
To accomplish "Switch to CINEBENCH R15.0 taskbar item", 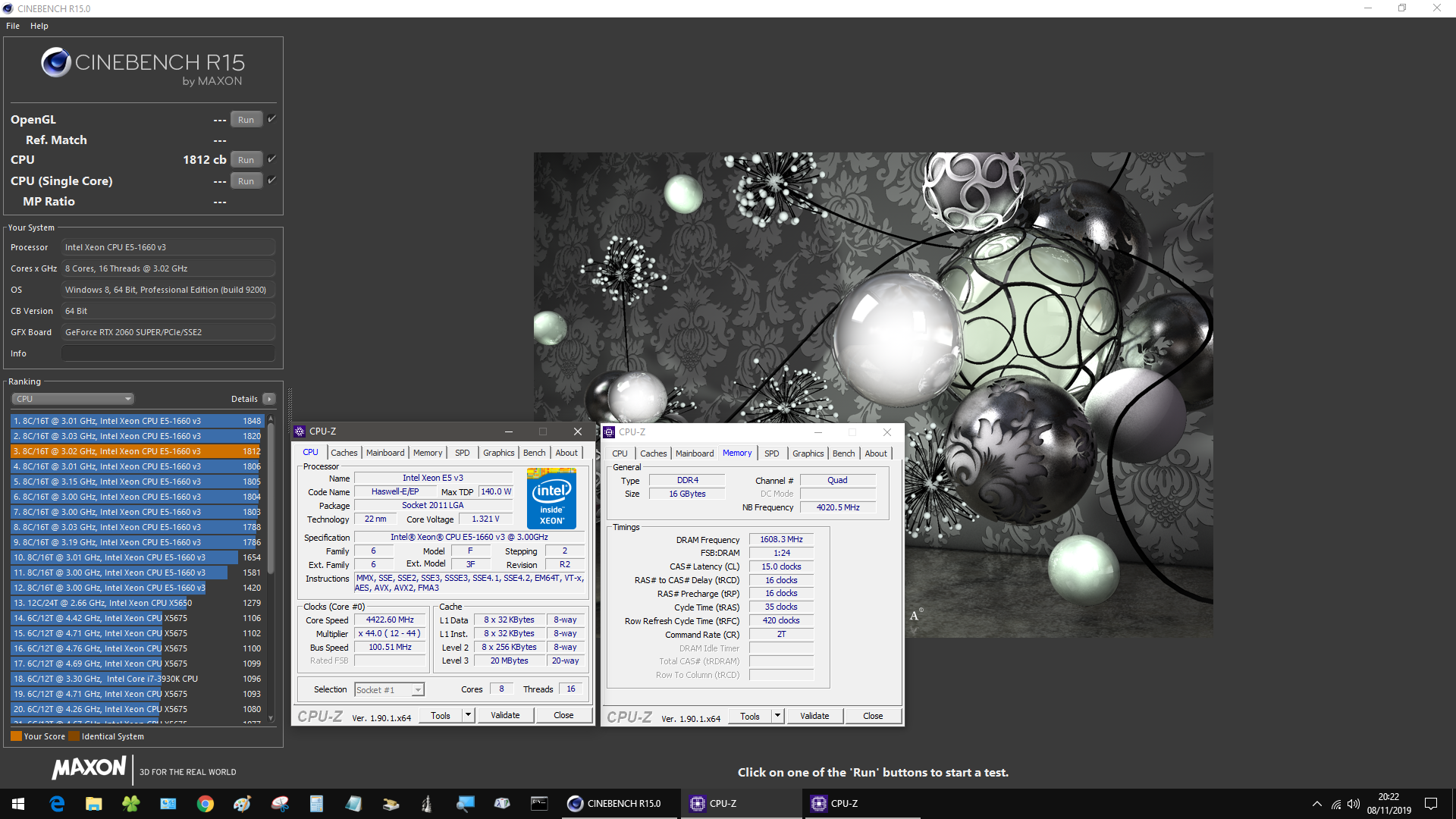I will [620, 804].
